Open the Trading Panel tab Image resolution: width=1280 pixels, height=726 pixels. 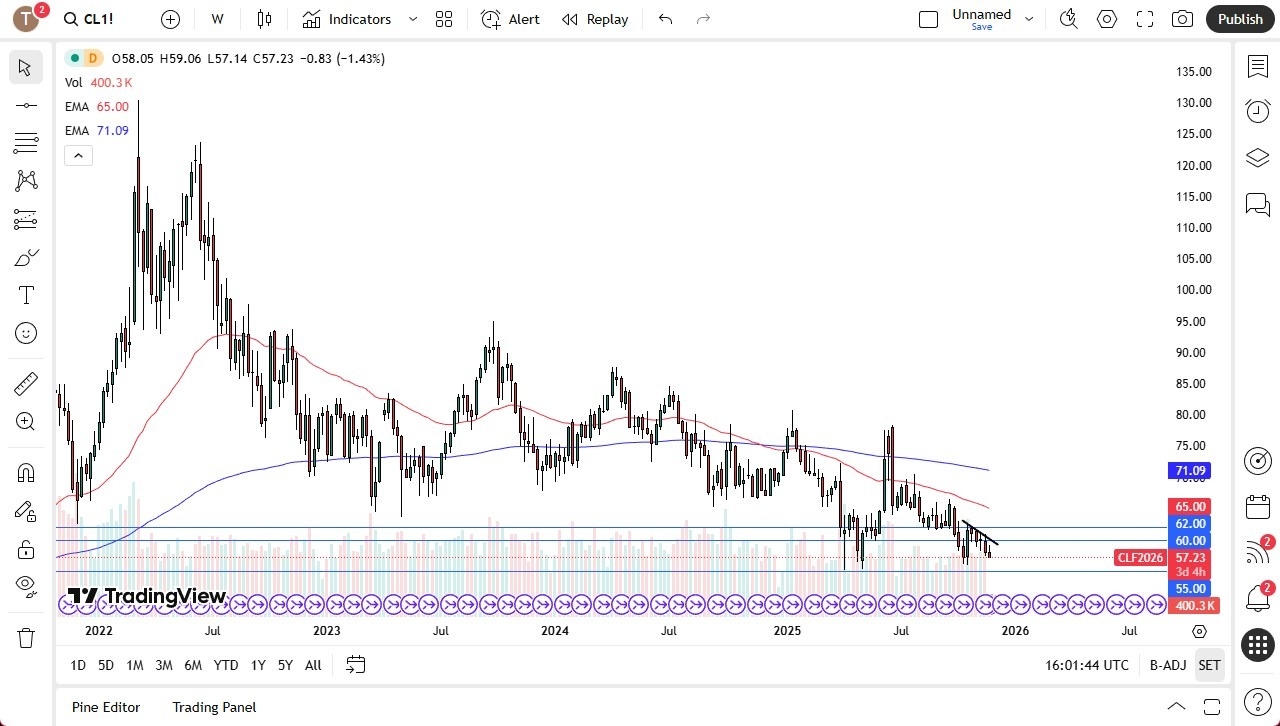pyautogui.click(x=213, y=707)
